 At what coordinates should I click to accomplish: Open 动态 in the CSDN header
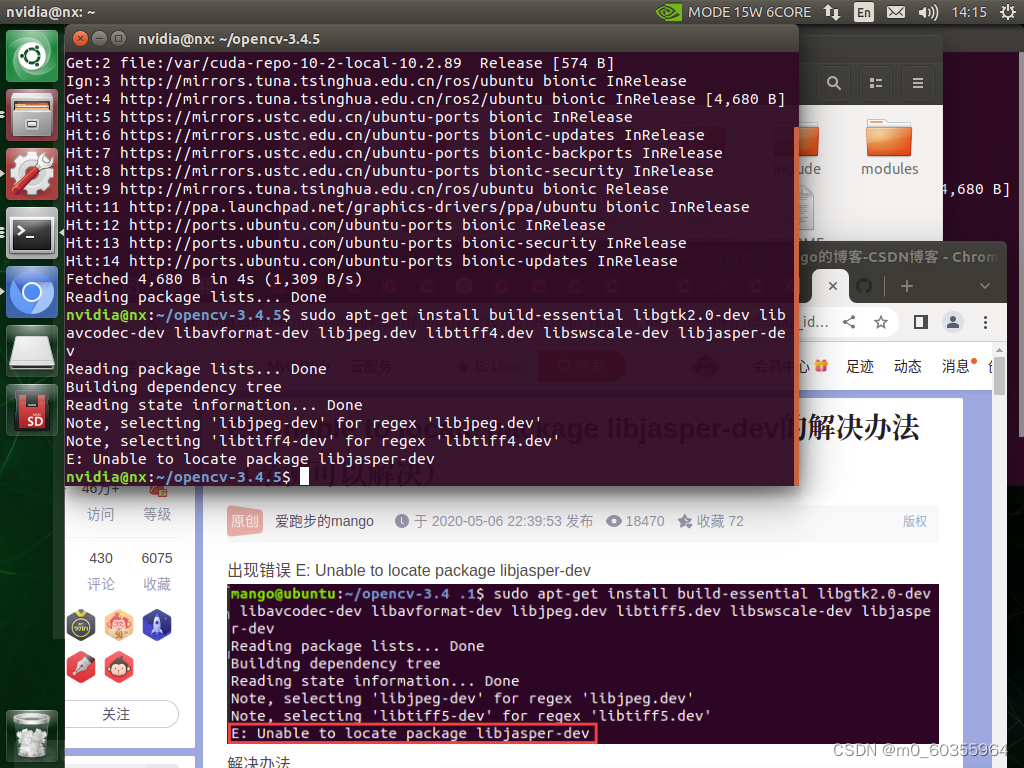pyautogui.click(x=908, y=366)
